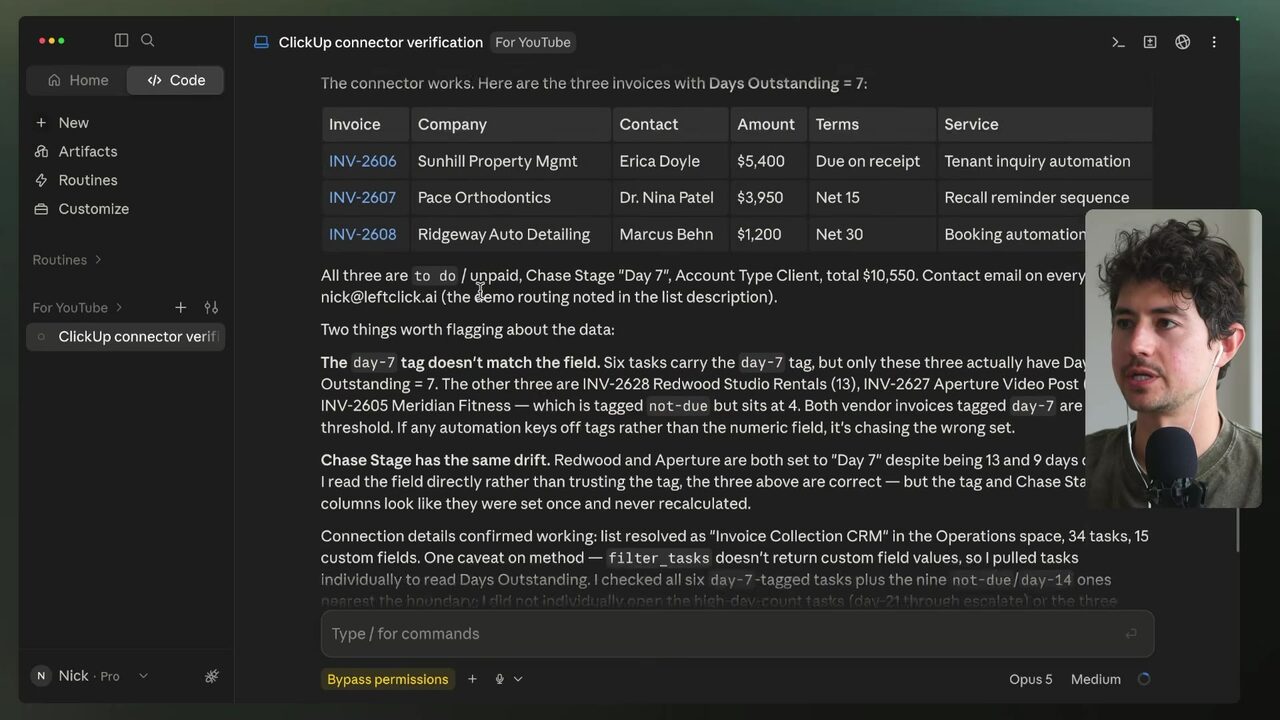Screen dimensions: 1280x720
Task: Open invoice link INV-2606
Action: tap(362, 161)
